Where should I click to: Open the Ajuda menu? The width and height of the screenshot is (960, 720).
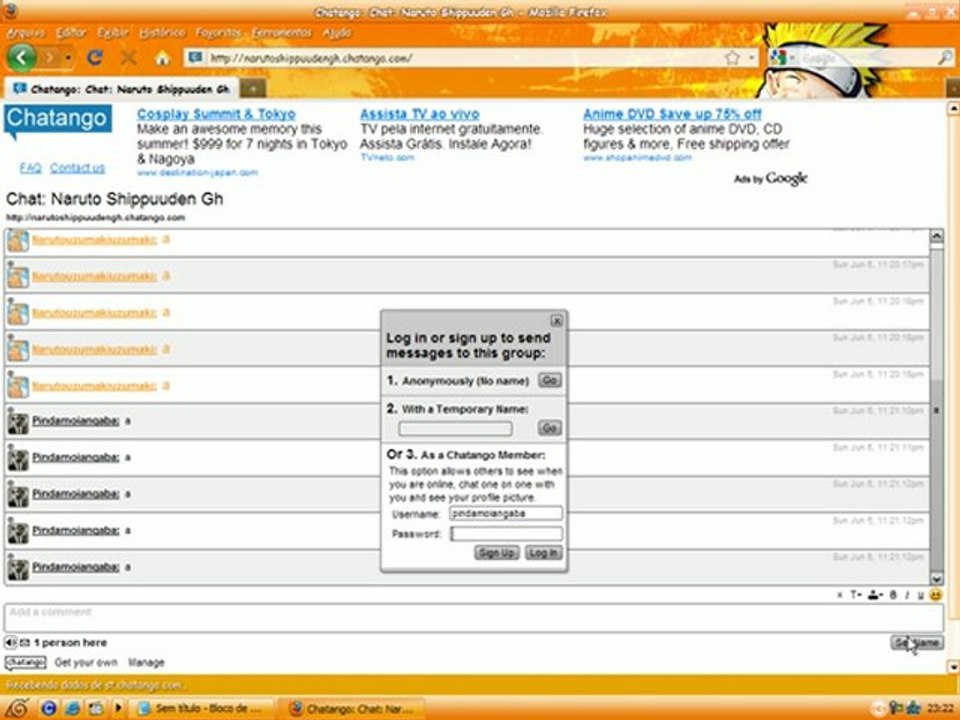tap(337, 32)
